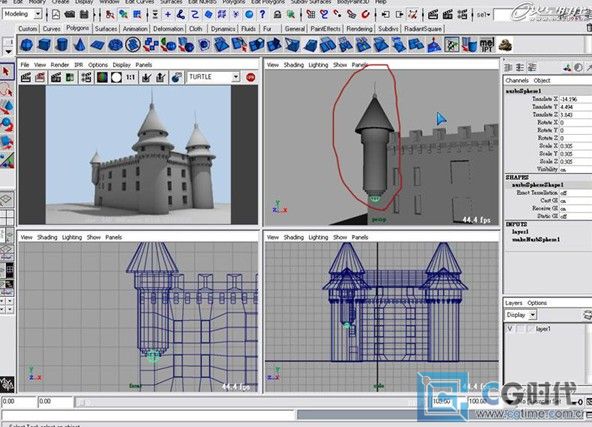This screenshot has width=592, height=427.
Task: Open Panels menu of bottom-right viewport
Action: pyautogui.click(x=359, y=237)
